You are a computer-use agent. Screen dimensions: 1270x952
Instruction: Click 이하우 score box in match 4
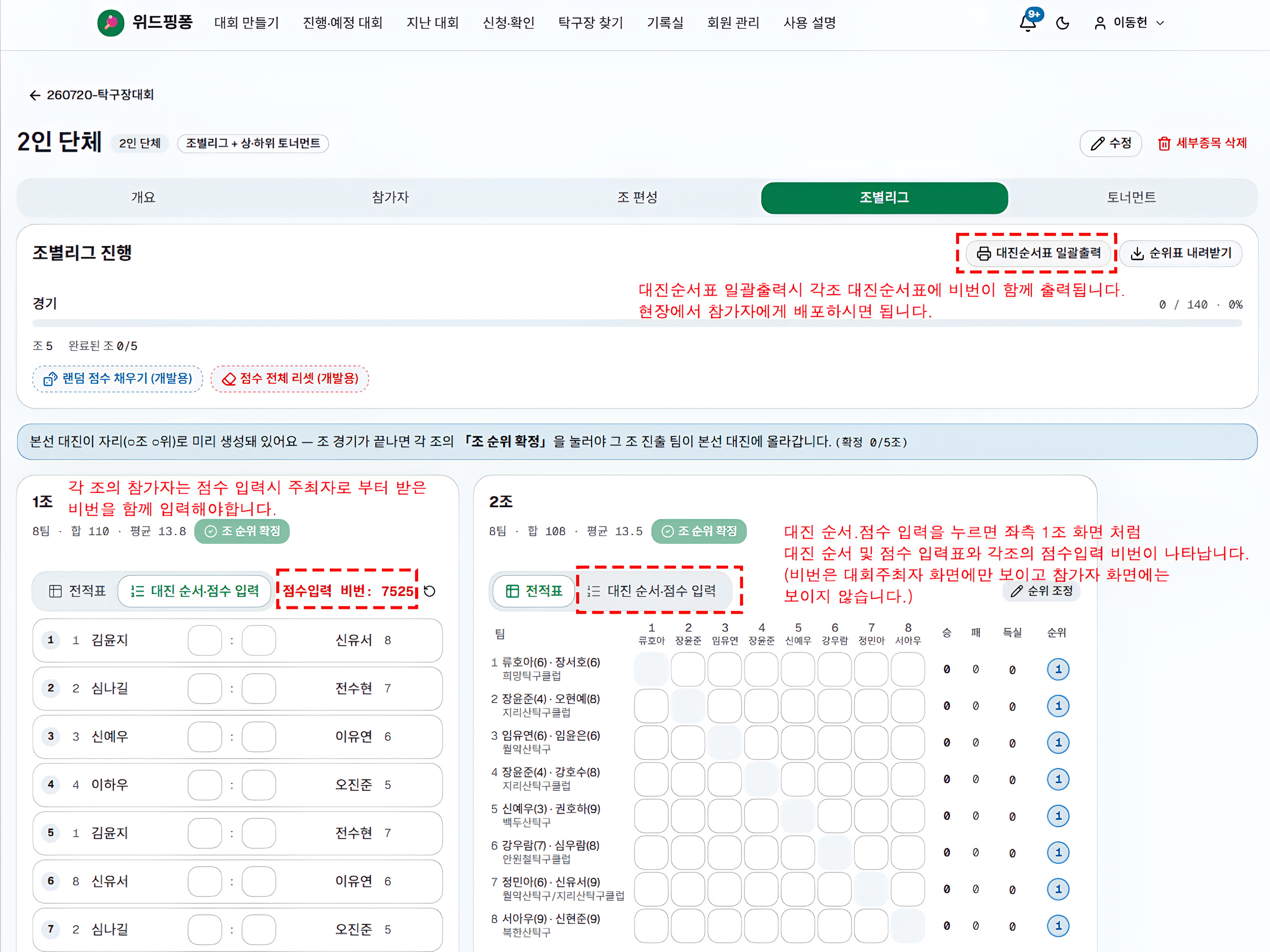204,785
